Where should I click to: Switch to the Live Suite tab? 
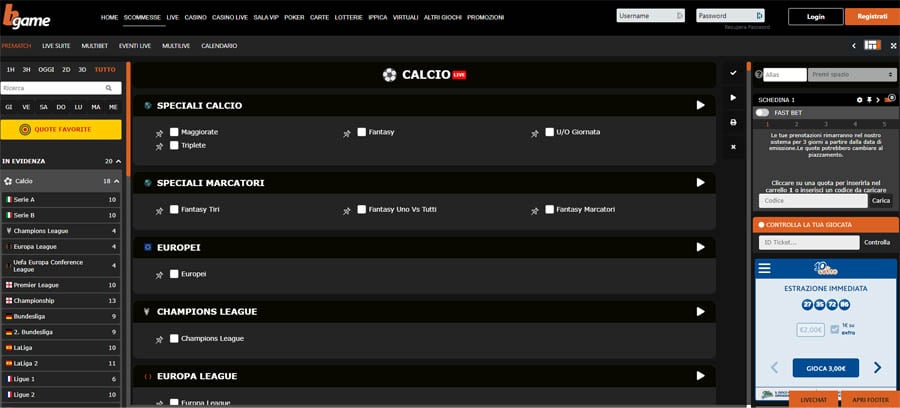[x=56, y=45]
